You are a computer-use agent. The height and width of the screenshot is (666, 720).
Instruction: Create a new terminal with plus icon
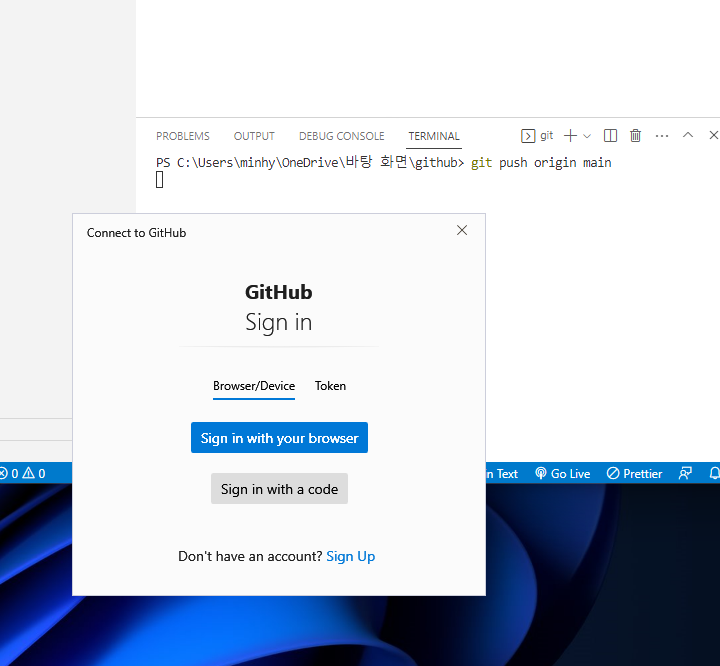570,135
